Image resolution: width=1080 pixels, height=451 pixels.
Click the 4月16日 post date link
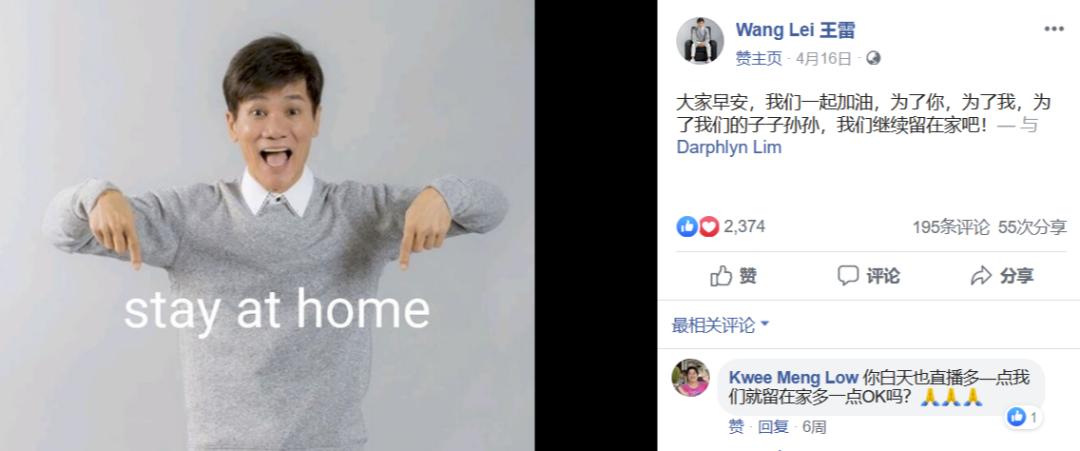[x=824, y=59]
